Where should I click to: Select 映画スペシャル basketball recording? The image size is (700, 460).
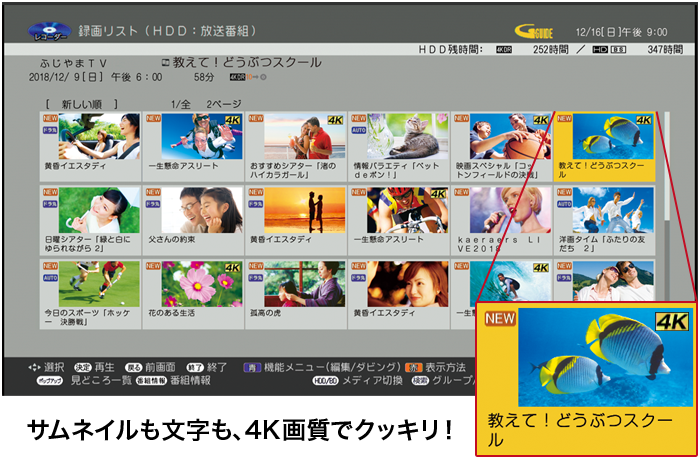(502, 147)
